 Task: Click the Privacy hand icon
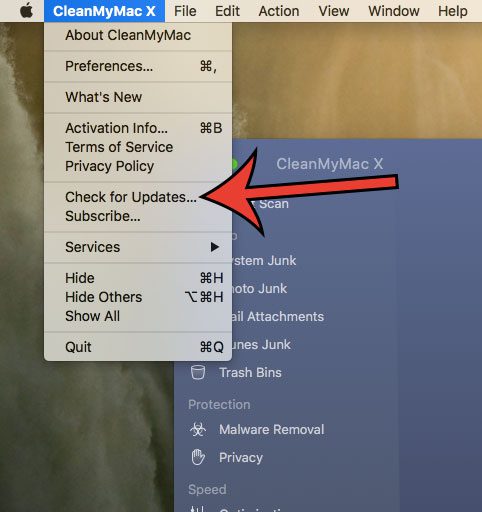coord(198,457)
